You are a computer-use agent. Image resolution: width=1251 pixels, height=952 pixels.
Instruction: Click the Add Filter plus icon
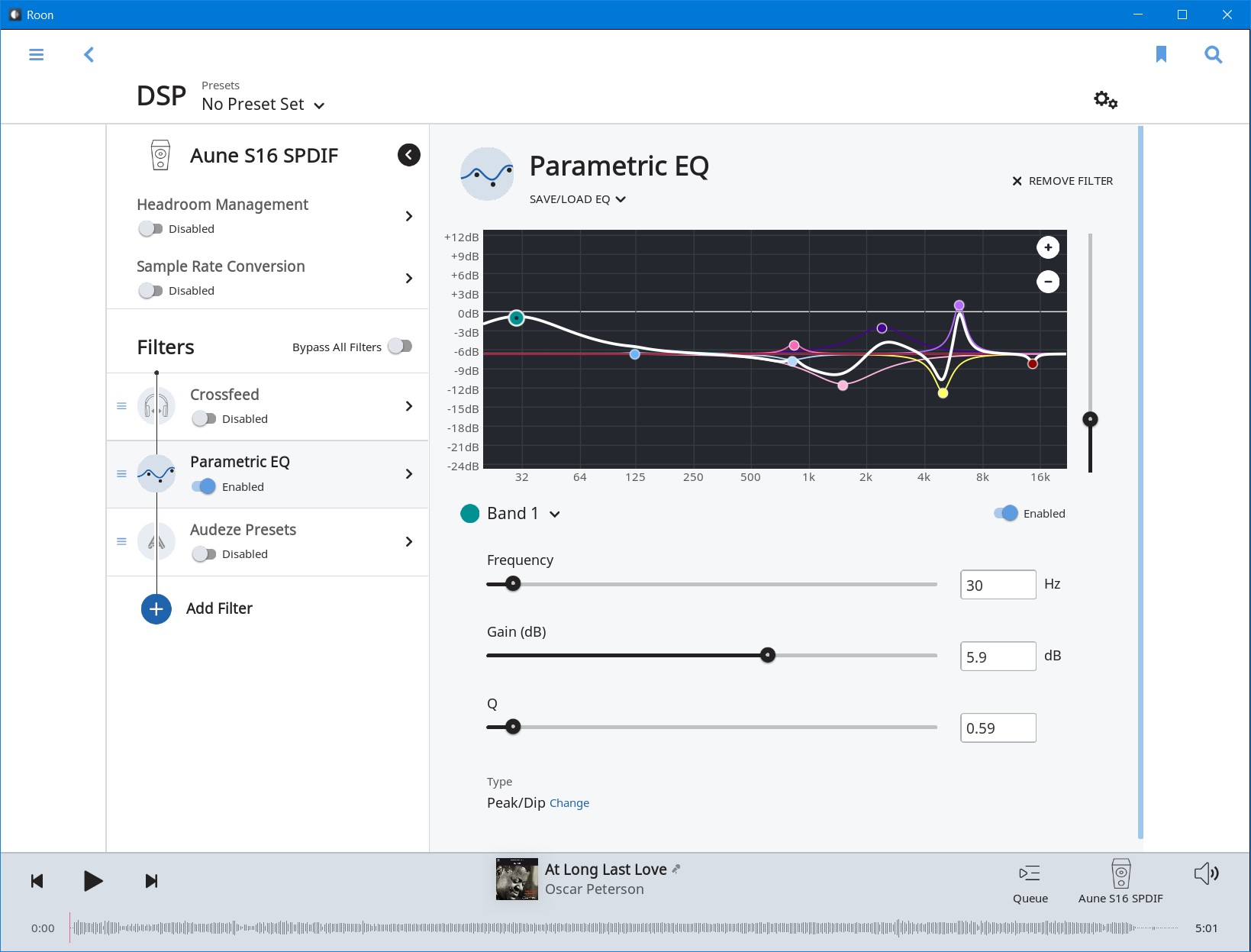[x=156, y=609]
